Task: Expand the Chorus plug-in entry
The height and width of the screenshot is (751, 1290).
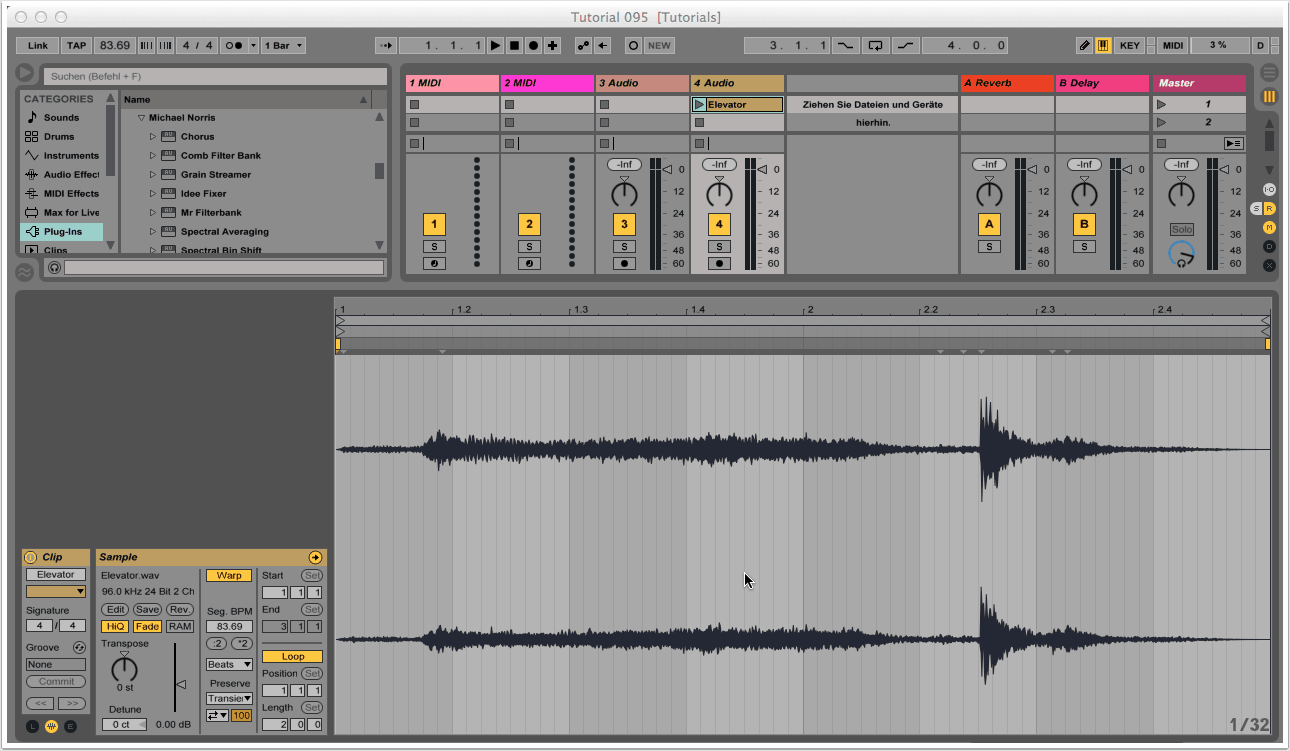Action: [153, 136]
